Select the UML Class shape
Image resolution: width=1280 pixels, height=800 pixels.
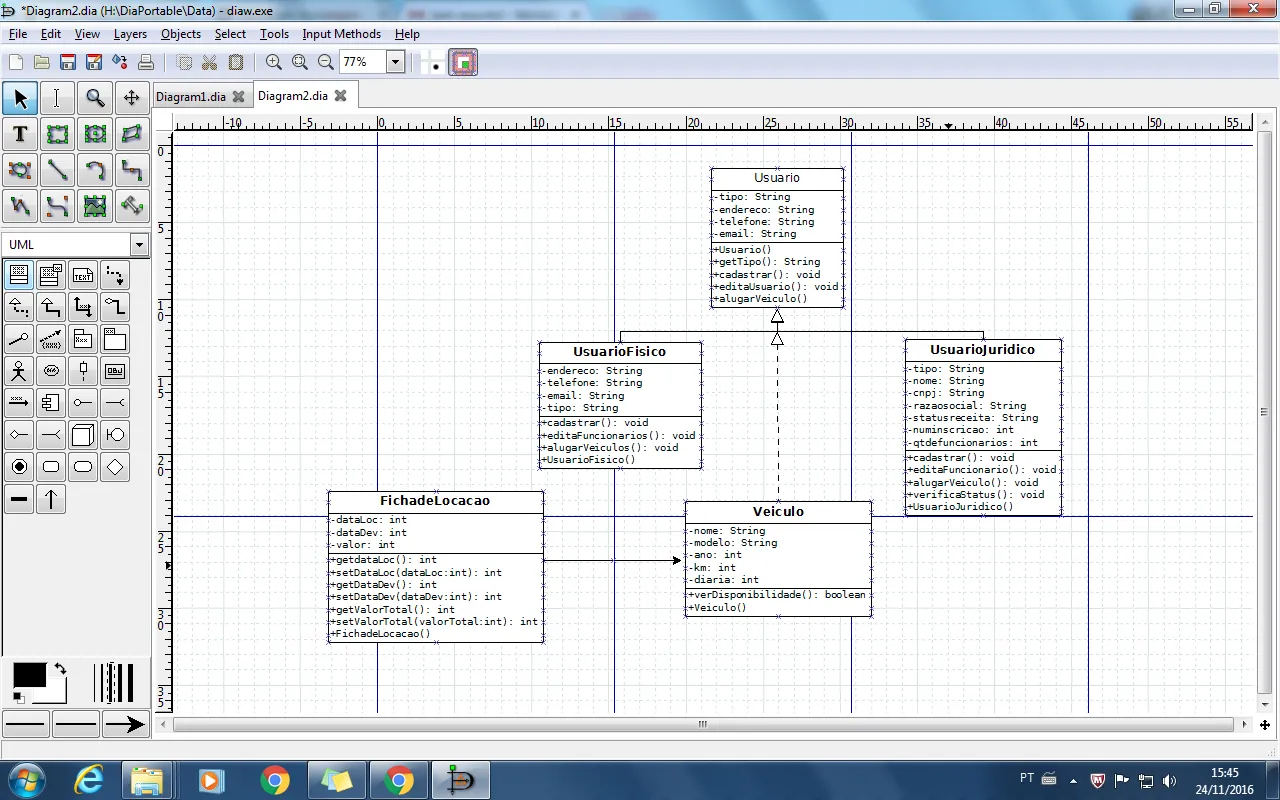click(19, 275)
